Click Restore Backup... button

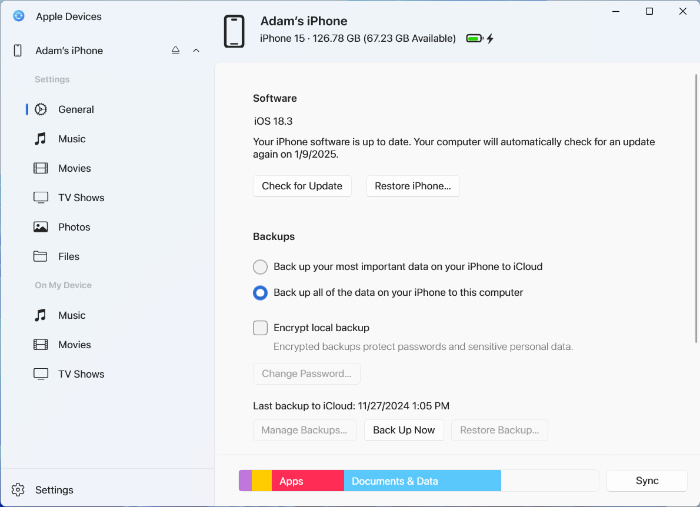click(x=500, y=430)
